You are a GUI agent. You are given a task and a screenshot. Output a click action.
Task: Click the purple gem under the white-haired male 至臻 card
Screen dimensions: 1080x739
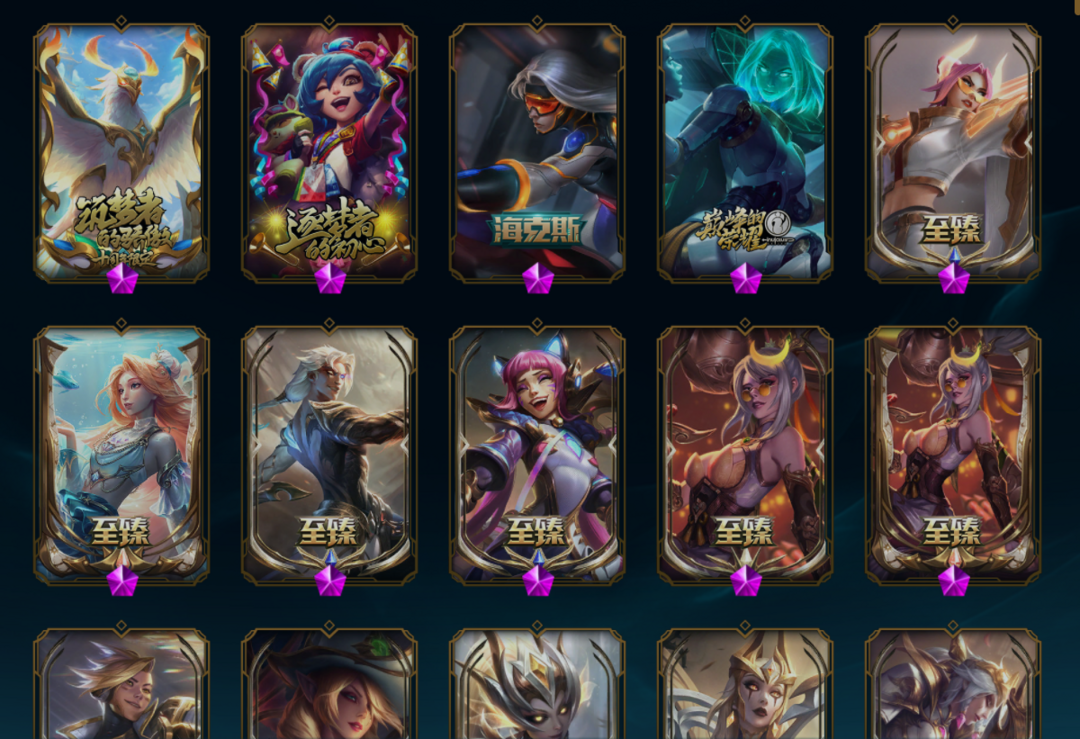tap(330, 582)
